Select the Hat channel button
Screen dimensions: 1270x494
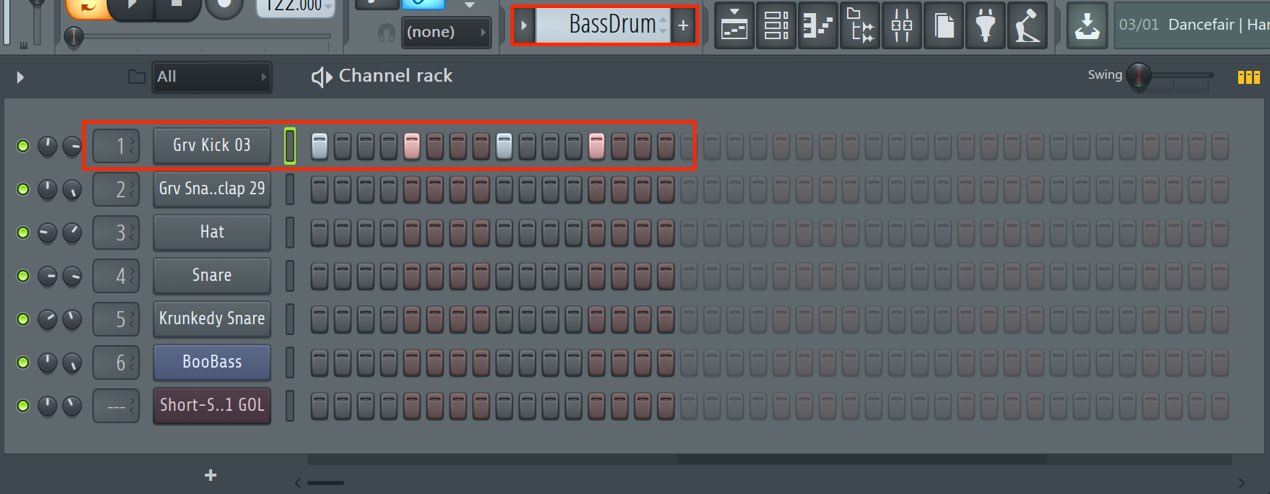point(212,232)
